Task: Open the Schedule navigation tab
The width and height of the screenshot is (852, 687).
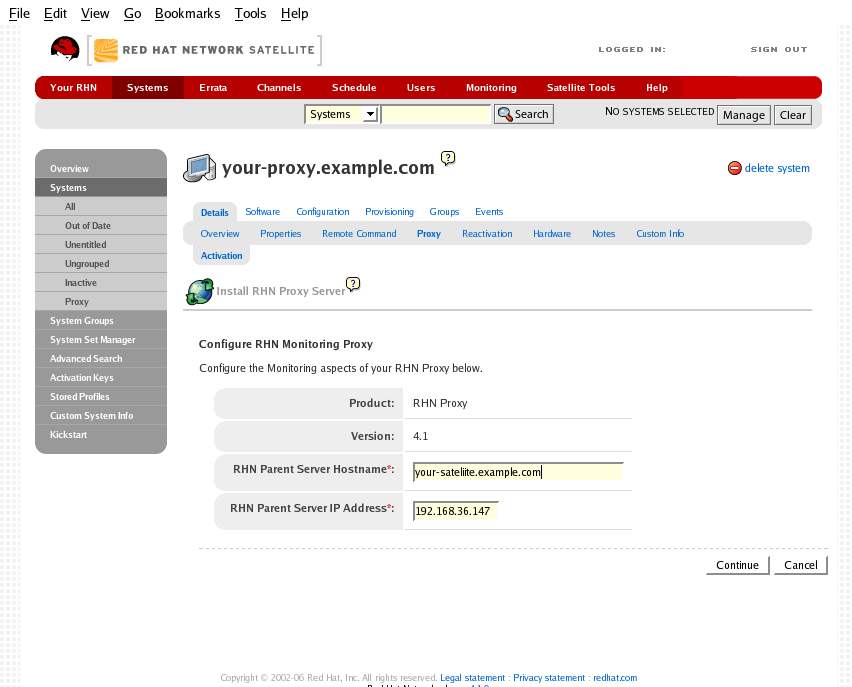Action: (354, 88)
